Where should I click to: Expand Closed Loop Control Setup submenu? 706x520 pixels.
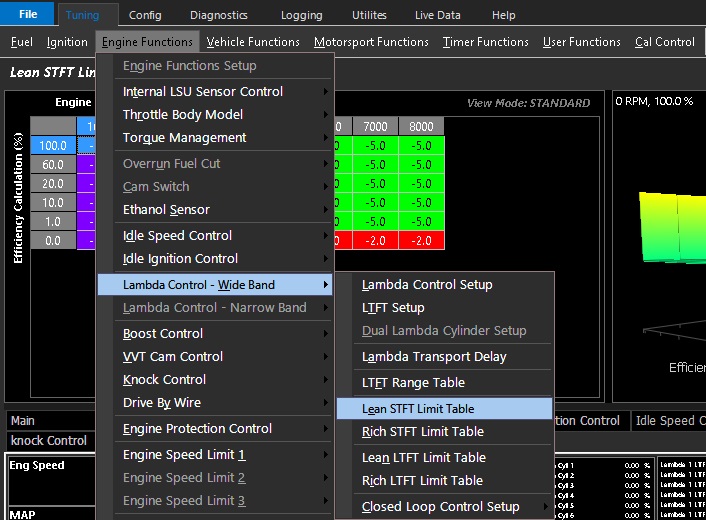pos(441,507)
